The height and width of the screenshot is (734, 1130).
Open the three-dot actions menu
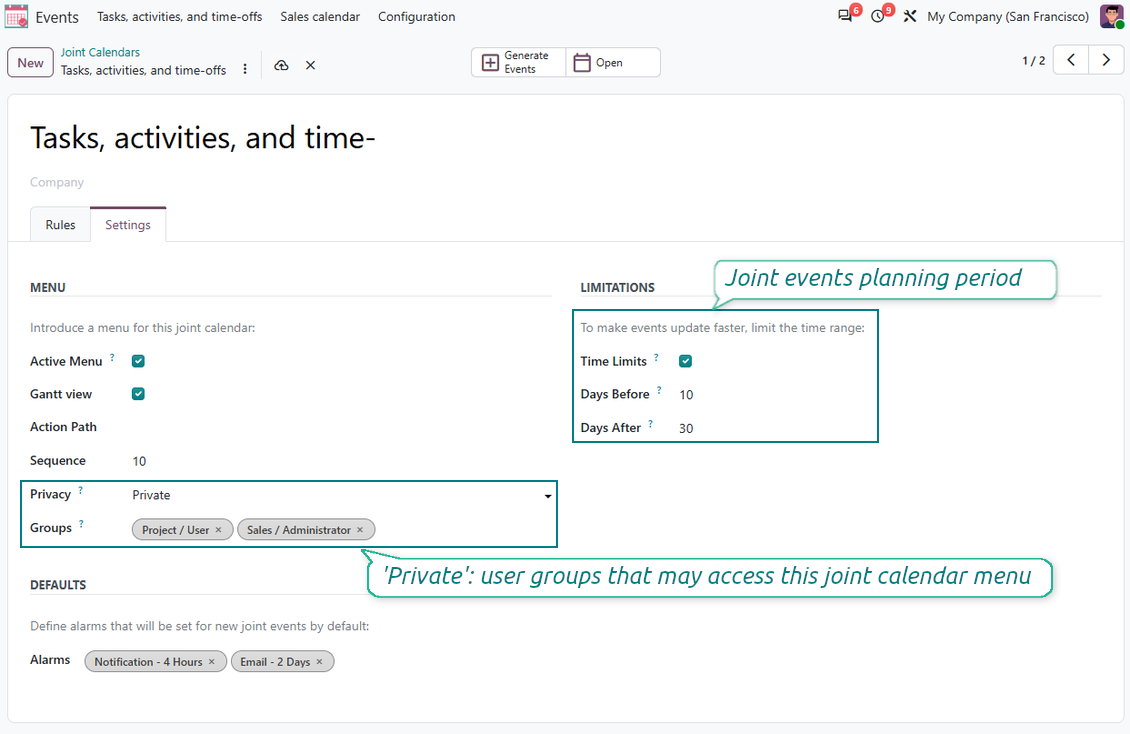tap(245, 69)
